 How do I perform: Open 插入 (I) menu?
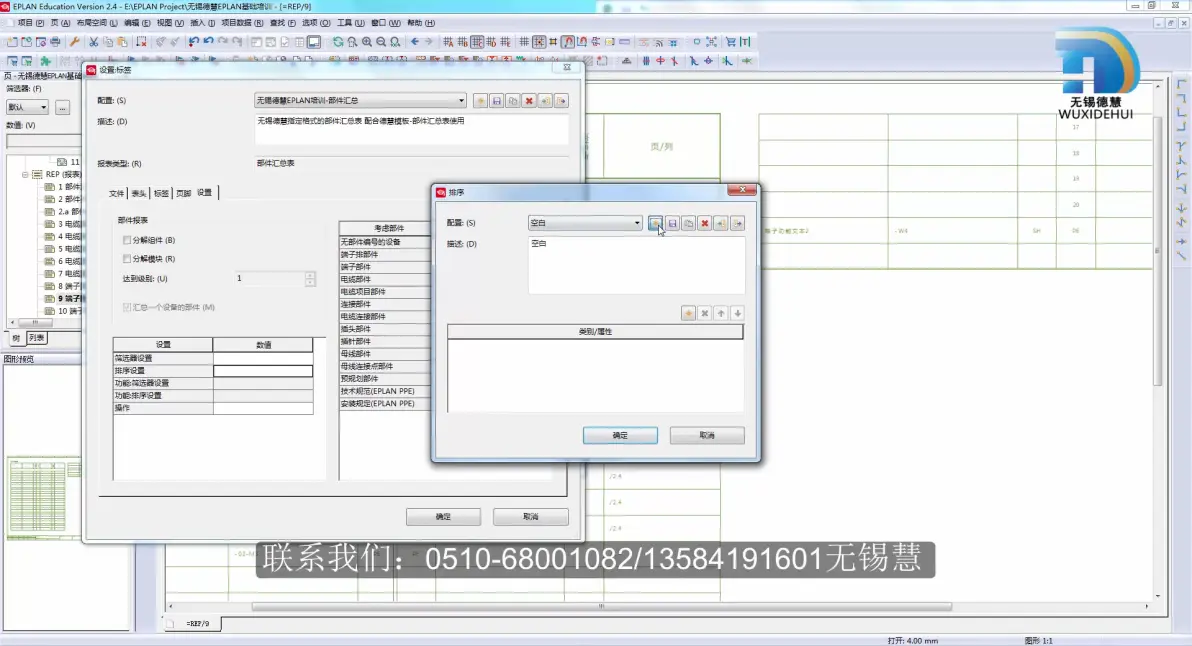click(x=202, y=23)
